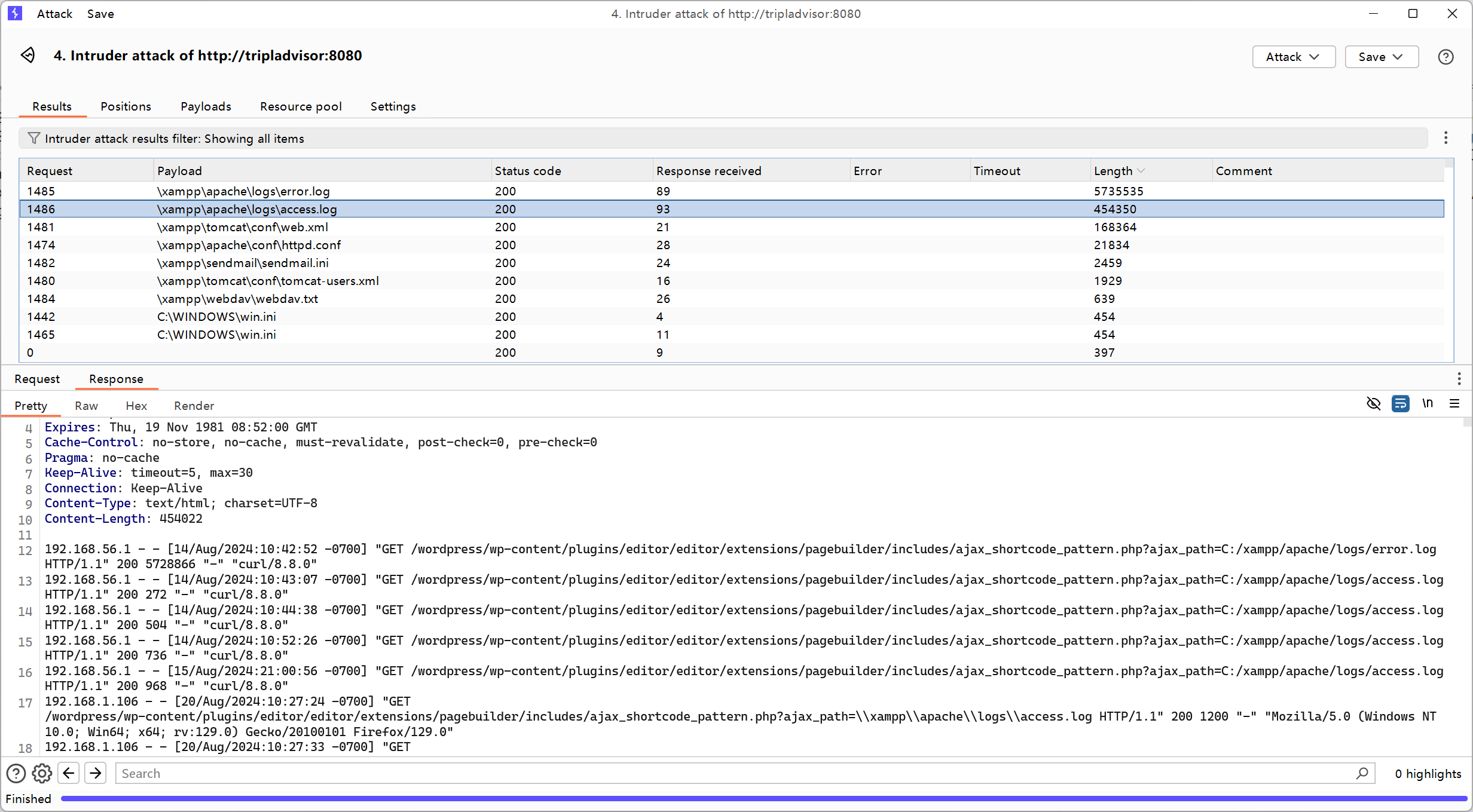
Task: Click the results filter bar
Action: click(723, 138)
